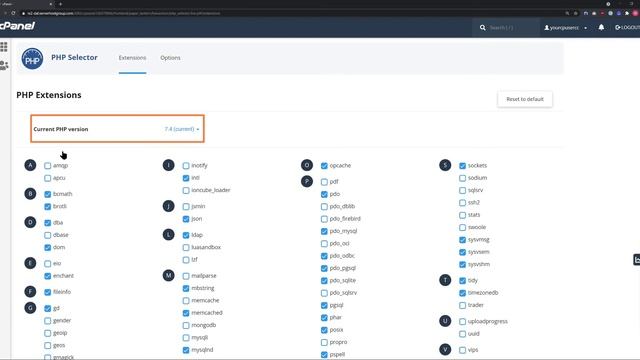This screenshot has height=360, width=640.
Task: Switch to the Options tab
Action: 170,58
